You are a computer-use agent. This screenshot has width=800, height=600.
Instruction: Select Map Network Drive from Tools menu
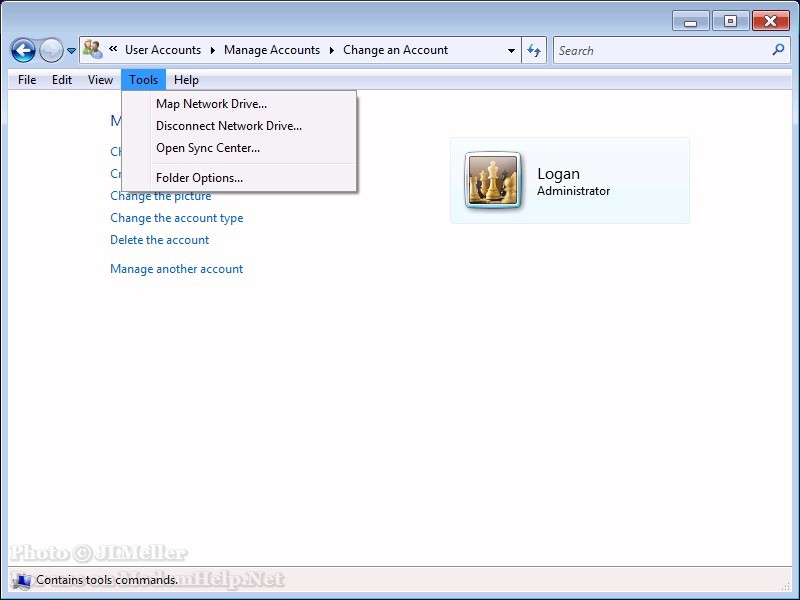(211, 104)
